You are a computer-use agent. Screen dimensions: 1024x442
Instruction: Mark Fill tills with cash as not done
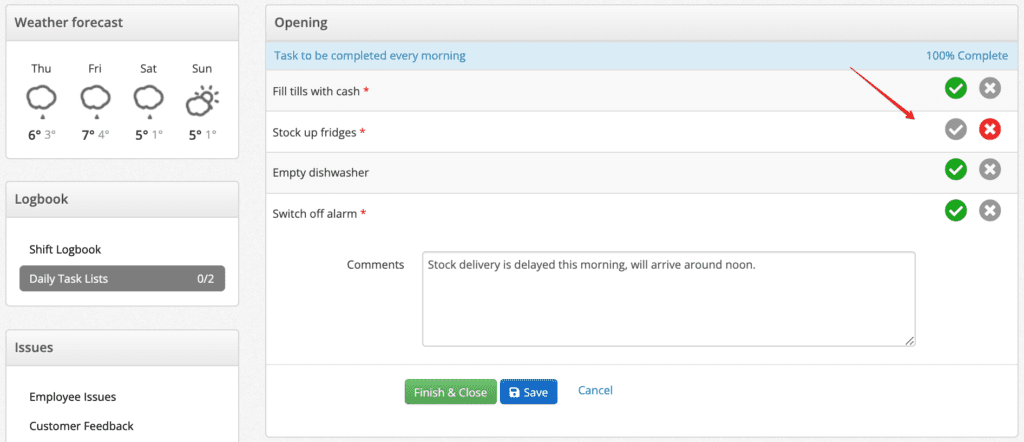(x=990, y=88)
